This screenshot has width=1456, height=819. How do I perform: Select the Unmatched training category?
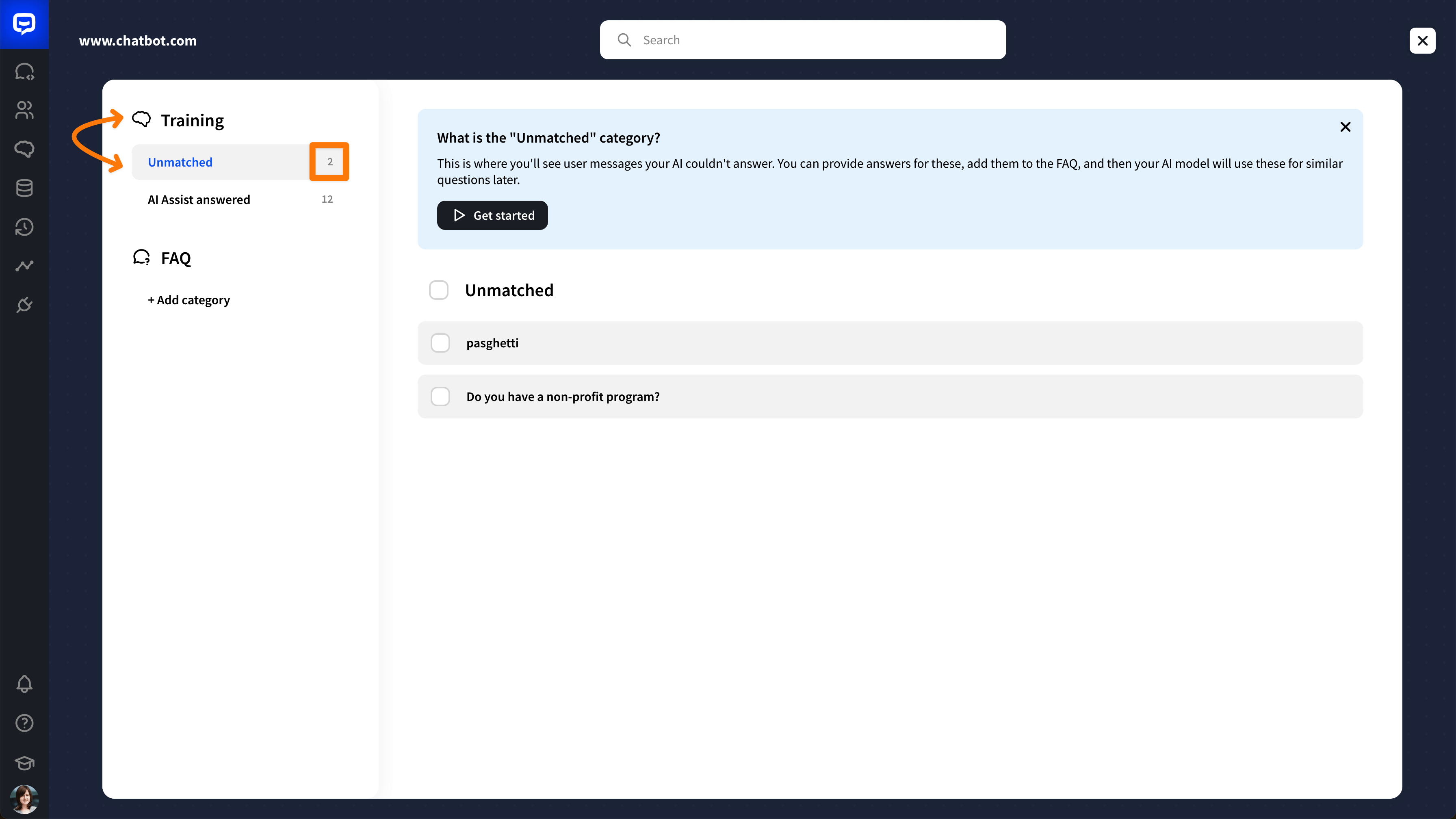[240, 162]
